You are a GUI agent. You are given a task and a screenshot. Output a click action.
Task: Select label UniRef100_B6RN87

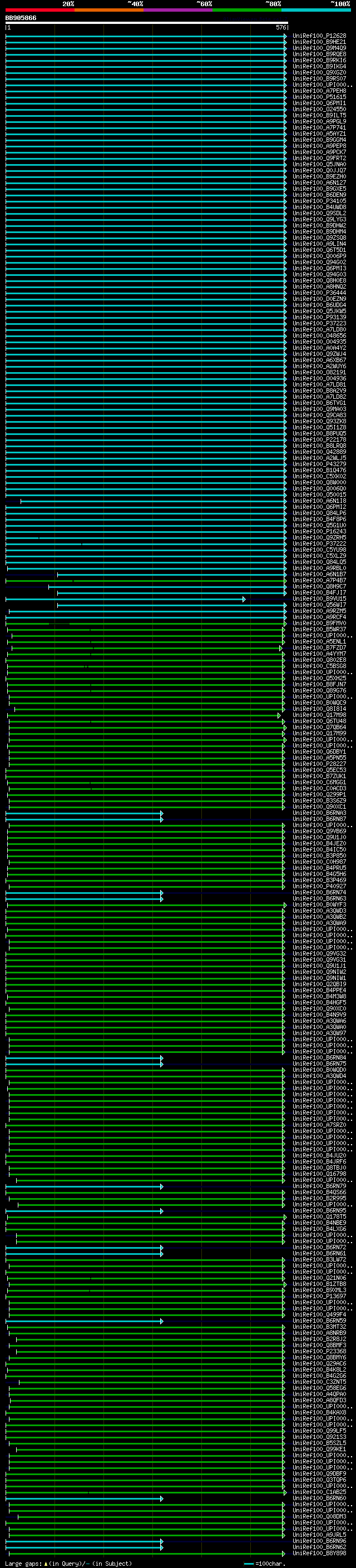click(x=319, y=820)
